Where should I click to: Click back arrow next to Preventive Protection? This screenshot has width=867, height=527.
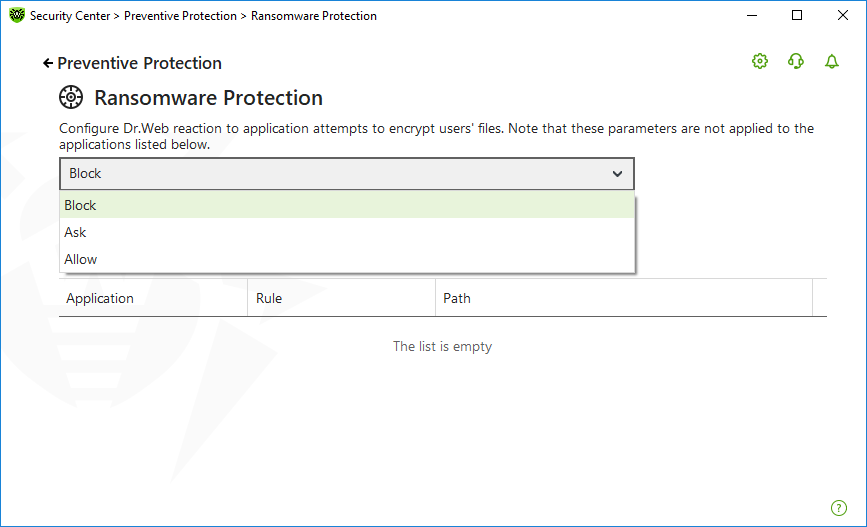coord(48,63)
